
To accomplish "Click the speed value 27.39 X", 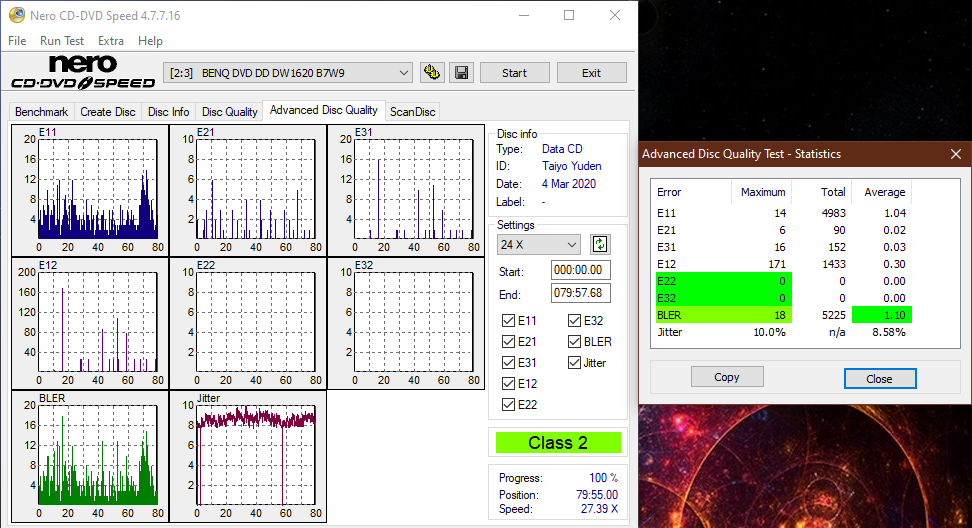I will 599,509.
